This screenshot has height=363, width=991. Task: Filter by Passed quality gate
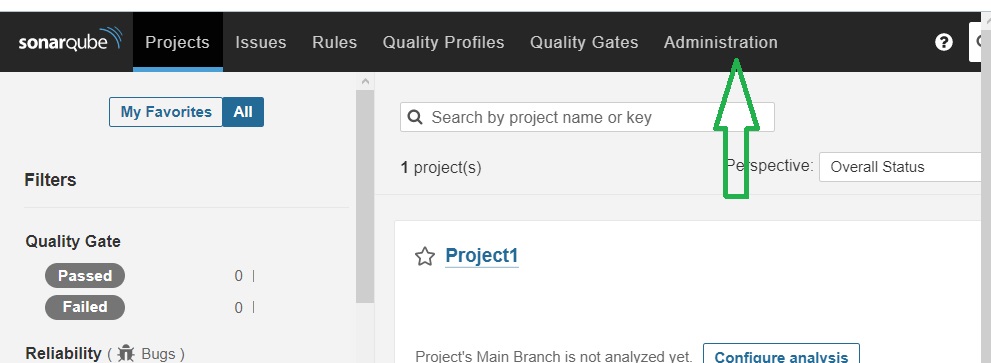[85, 276]
